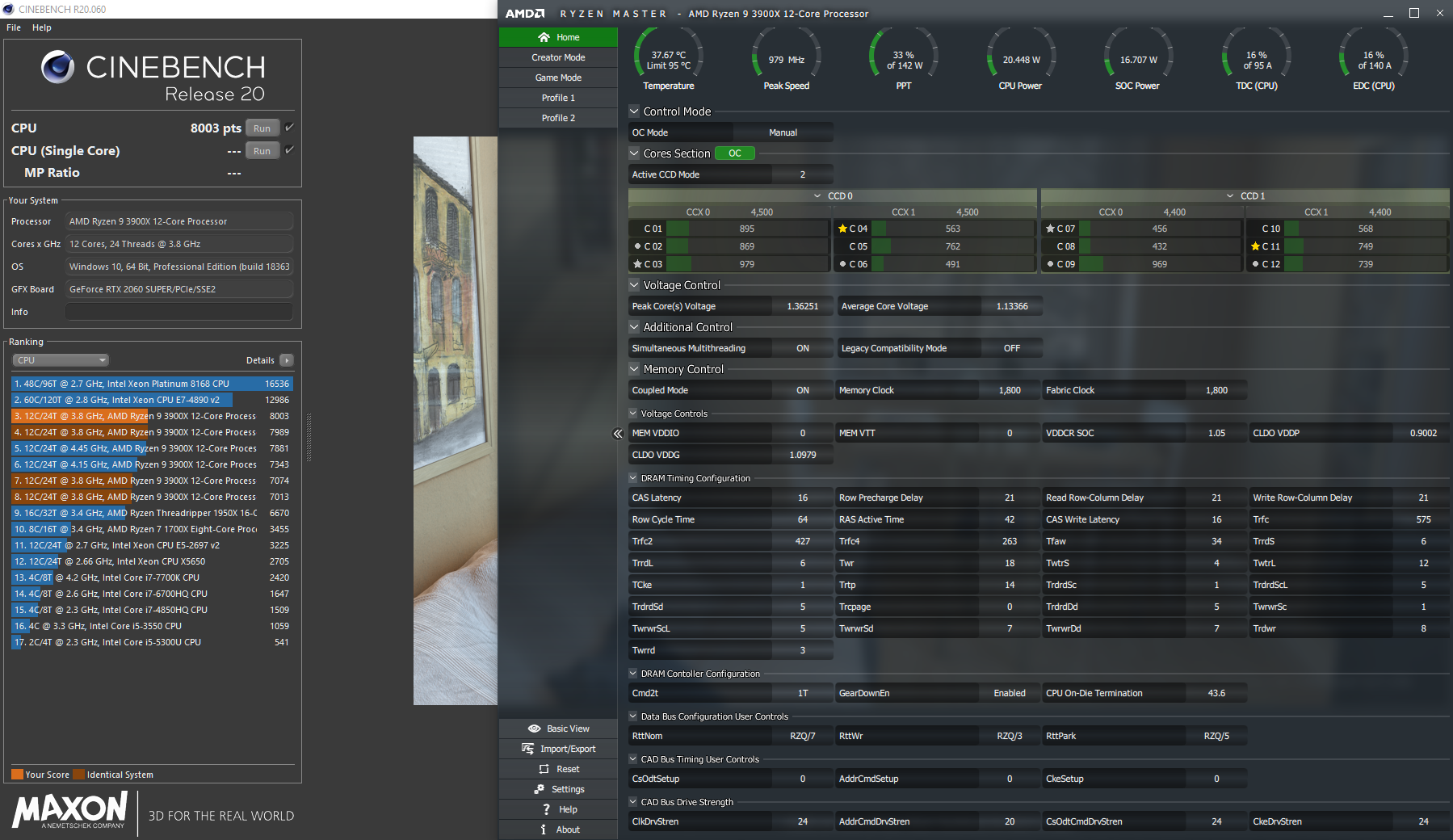Image resolution: width=1453 pixels, height=840 pixels.
Task: Toggle Coupled Mode ON value
Action: pyautogui.click(x=803, y=390)
